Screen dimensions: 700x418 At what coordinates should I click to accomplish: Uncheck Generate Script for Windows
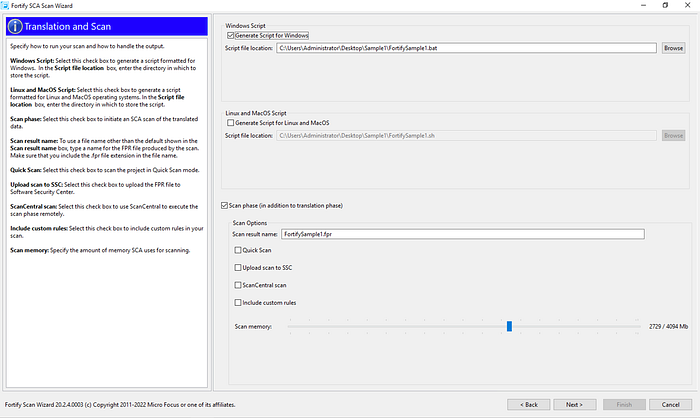click(230, 35)
